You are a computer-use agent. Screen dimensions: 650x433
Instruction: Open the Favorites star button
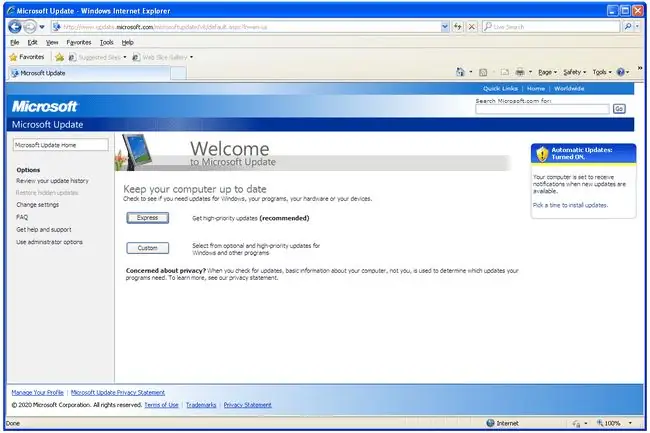point(27,57)
